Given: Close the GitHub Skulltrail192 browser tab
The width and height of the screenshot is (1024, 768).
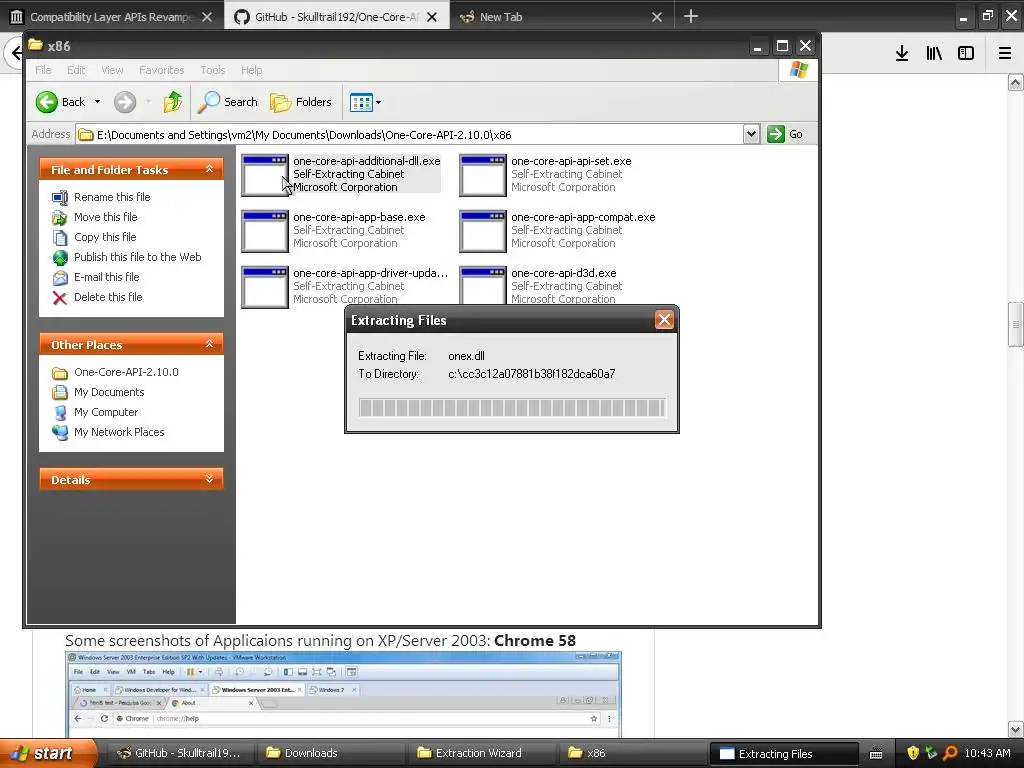Looking at the screenshot, I should tap(432, 17).
